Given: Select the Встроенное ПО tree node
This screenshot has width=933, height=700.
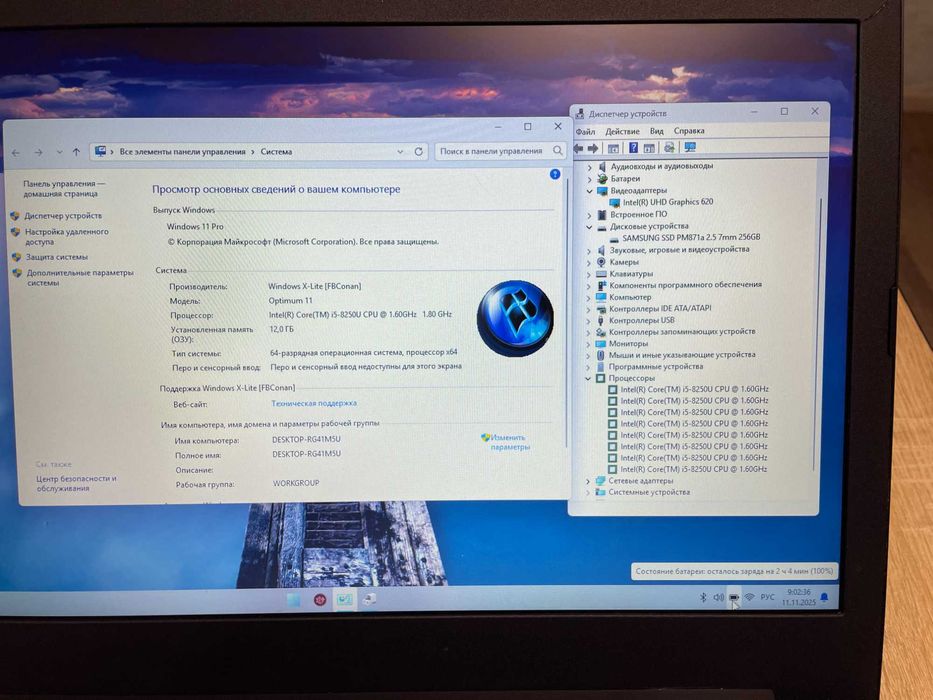Looking at the screenshot, I should click(638, 214).
